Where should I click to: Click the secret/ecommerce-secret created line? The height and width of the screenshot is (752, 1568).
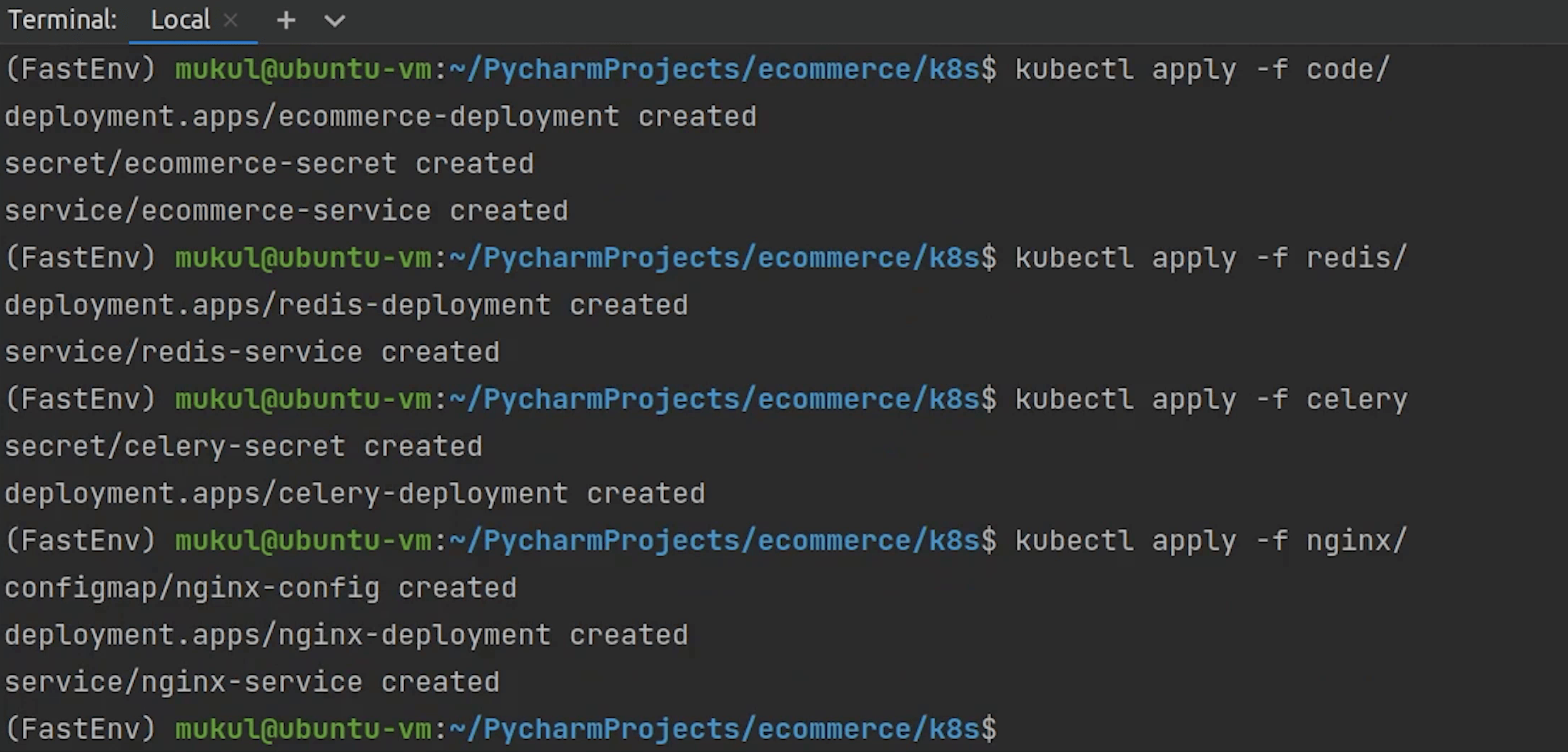point(269,164)
